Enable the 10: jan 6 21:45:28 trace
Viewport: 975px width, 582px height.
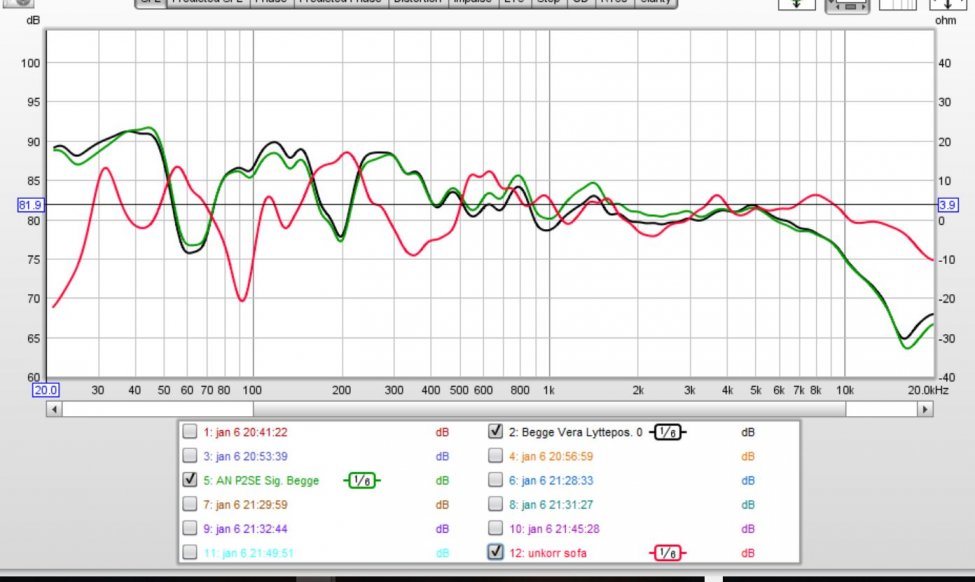(496, 529)
